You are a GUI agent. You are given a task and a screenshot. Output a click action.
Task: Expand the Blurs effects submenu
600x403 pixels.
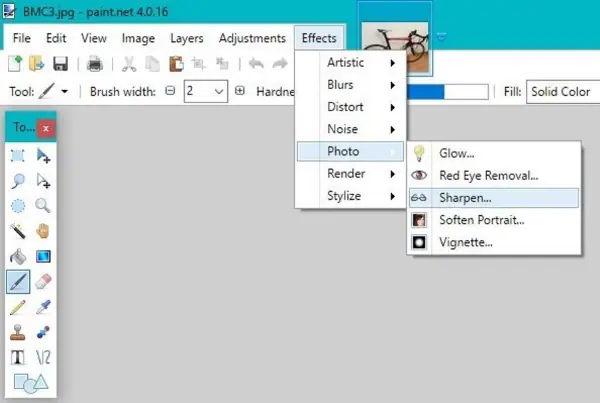(350, 85)
